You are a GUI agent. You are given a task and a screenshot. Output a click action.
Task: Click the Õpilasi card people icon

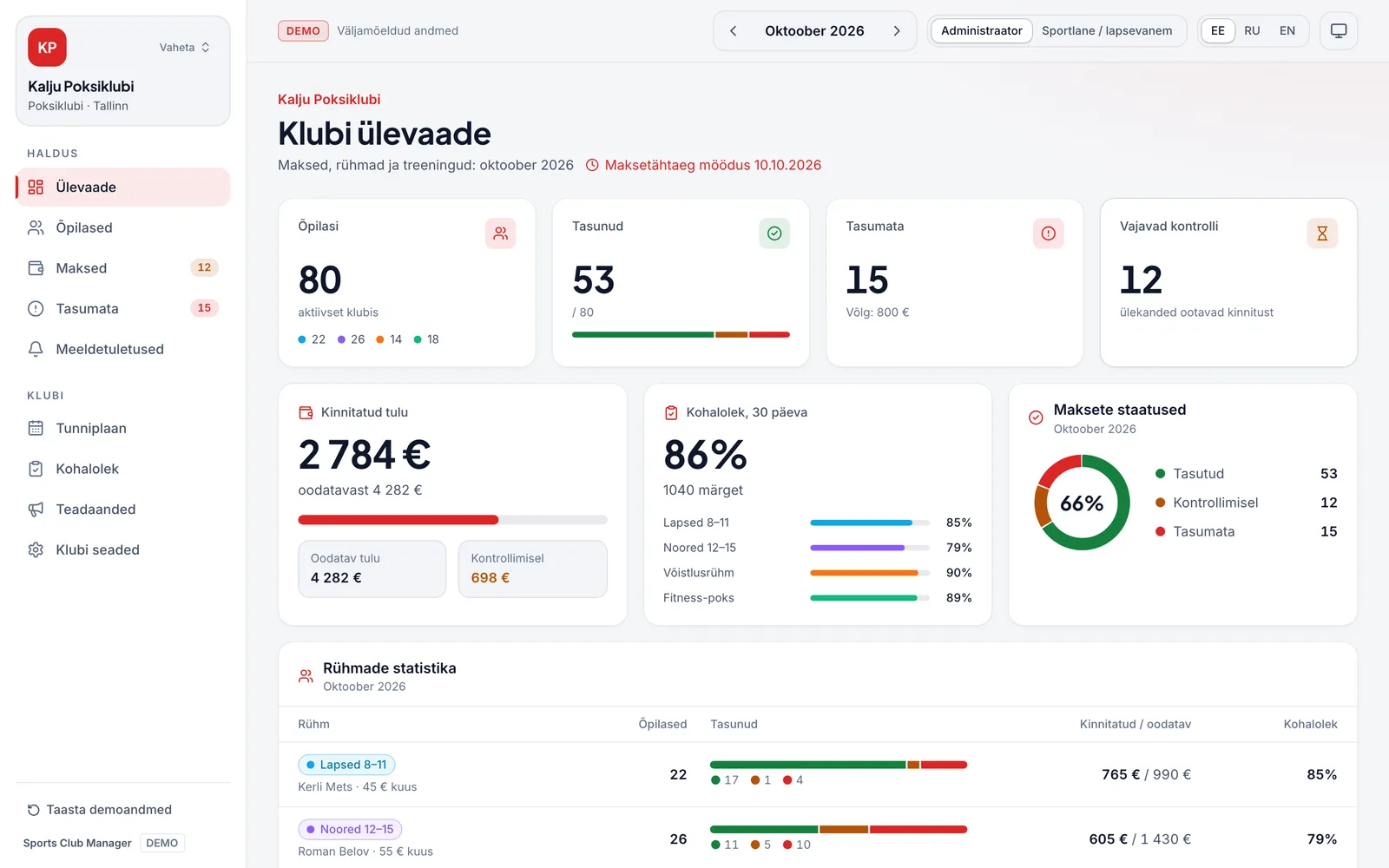pos(501,233)
